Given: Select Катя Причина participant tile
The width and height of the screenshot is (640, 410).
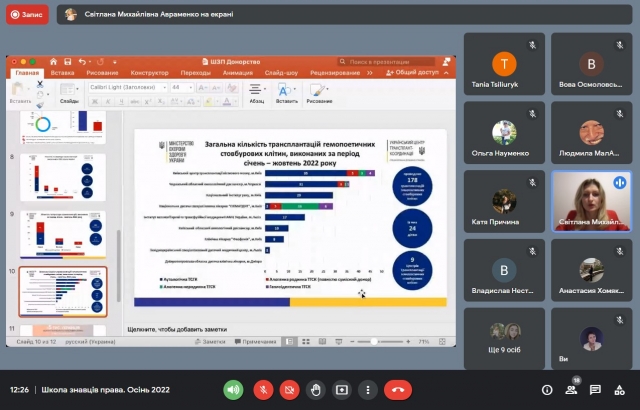Looking at the screenshot, I should [504, 202].
